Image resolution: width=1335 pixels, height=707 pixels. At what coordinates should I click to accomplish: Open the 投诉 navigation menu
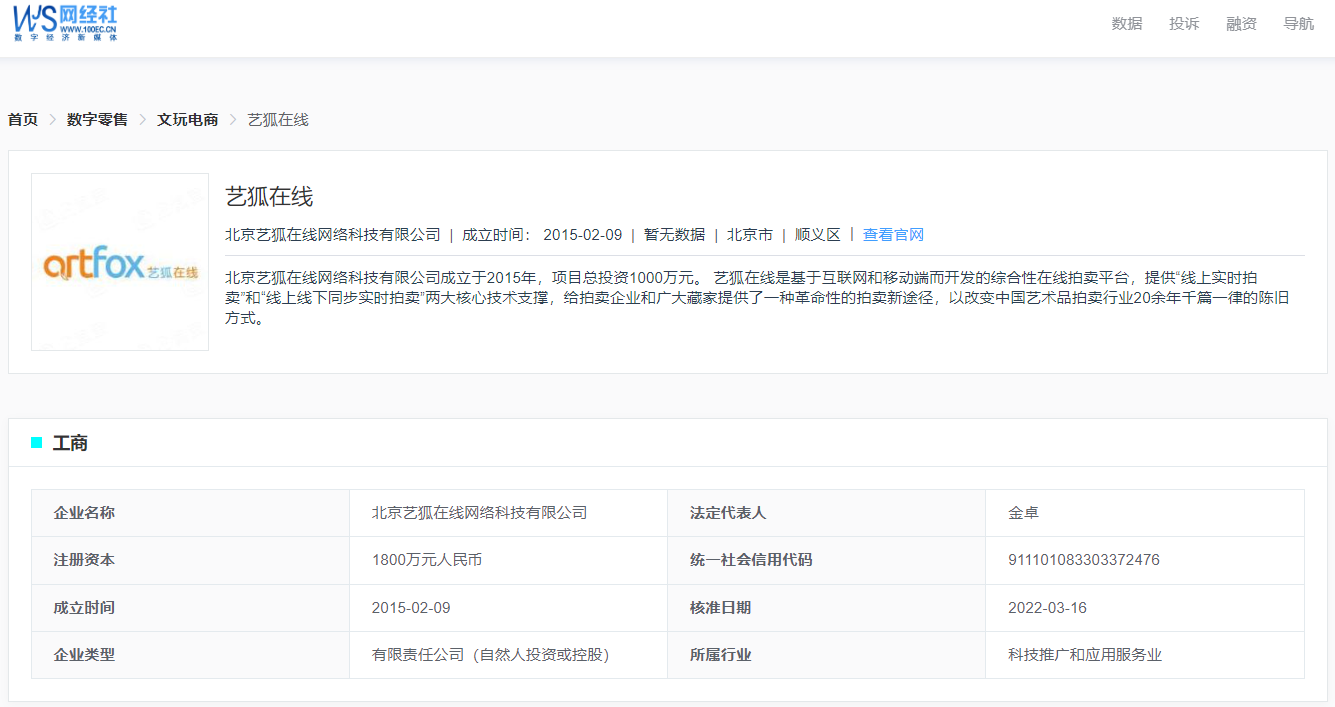pyautogui.click(x=1184, y=23)
